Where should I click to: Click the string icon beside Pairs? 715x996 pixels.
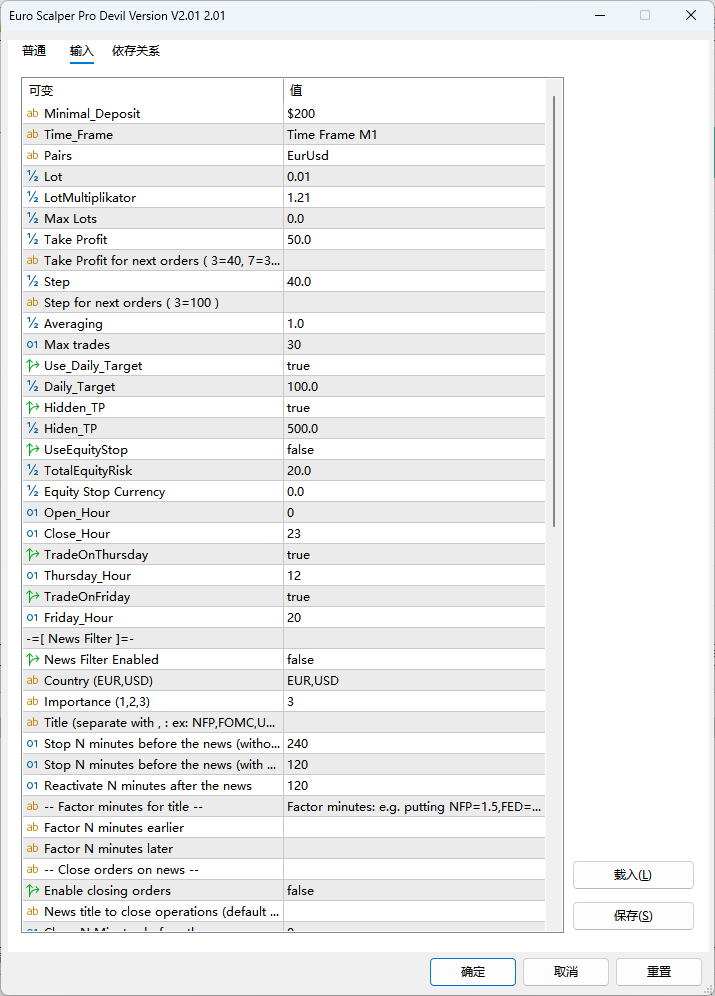(32, 156)
